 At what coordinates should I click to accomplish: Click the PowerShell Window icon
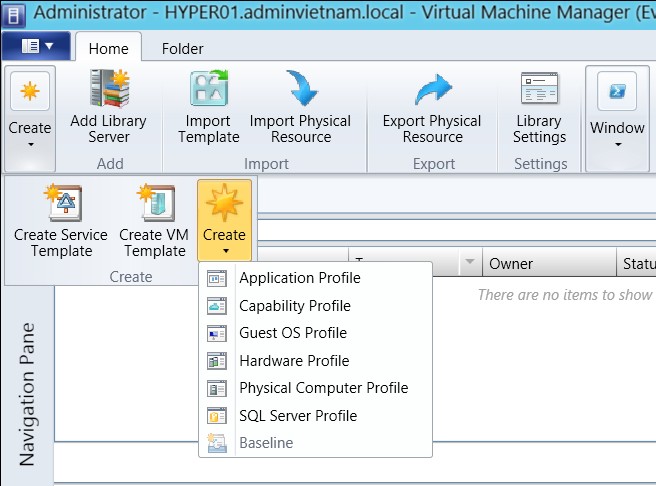coord(617,91)
